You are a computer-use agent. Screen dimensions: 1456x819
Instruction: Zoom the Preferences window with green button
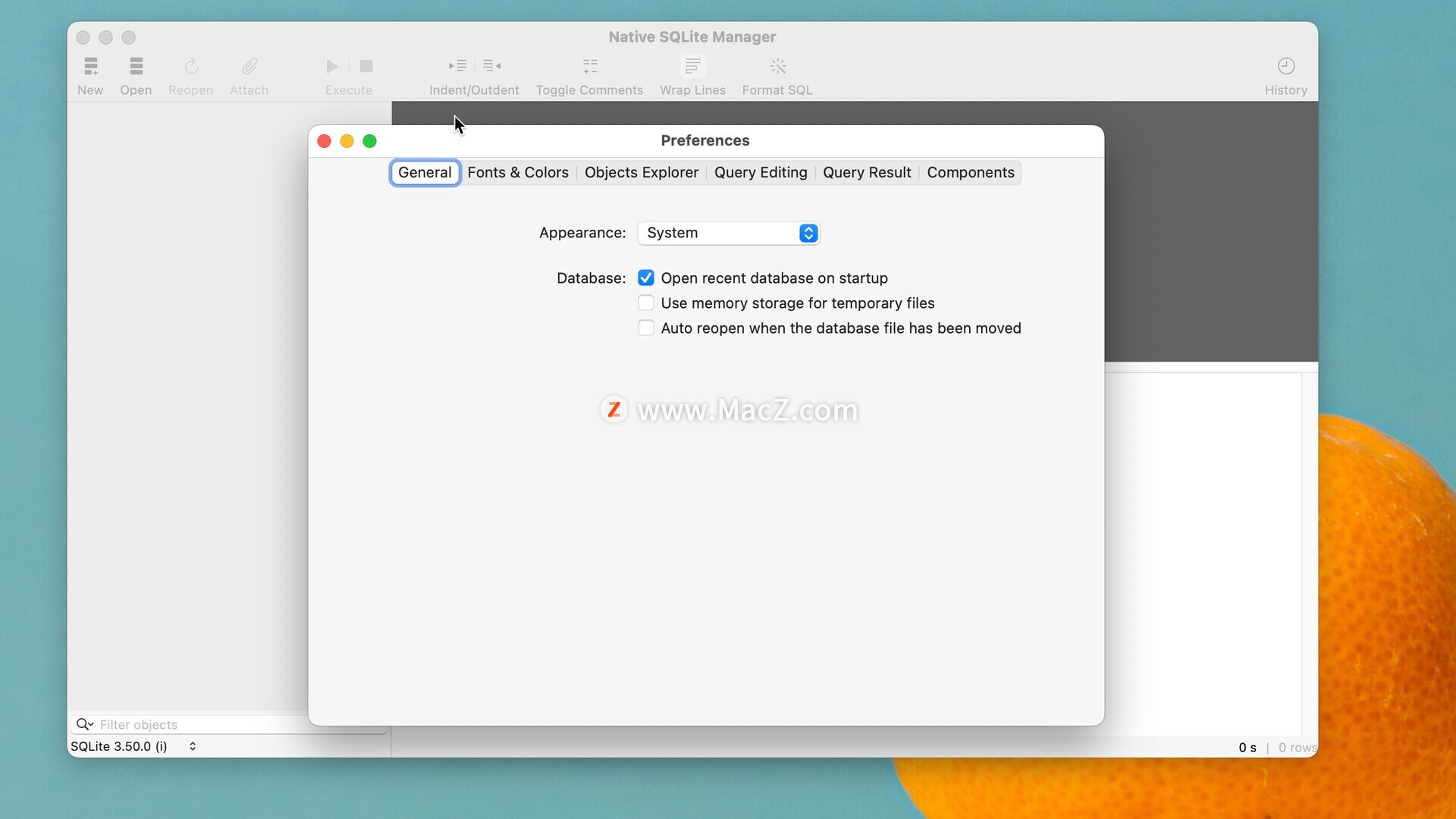click(370, 141)
